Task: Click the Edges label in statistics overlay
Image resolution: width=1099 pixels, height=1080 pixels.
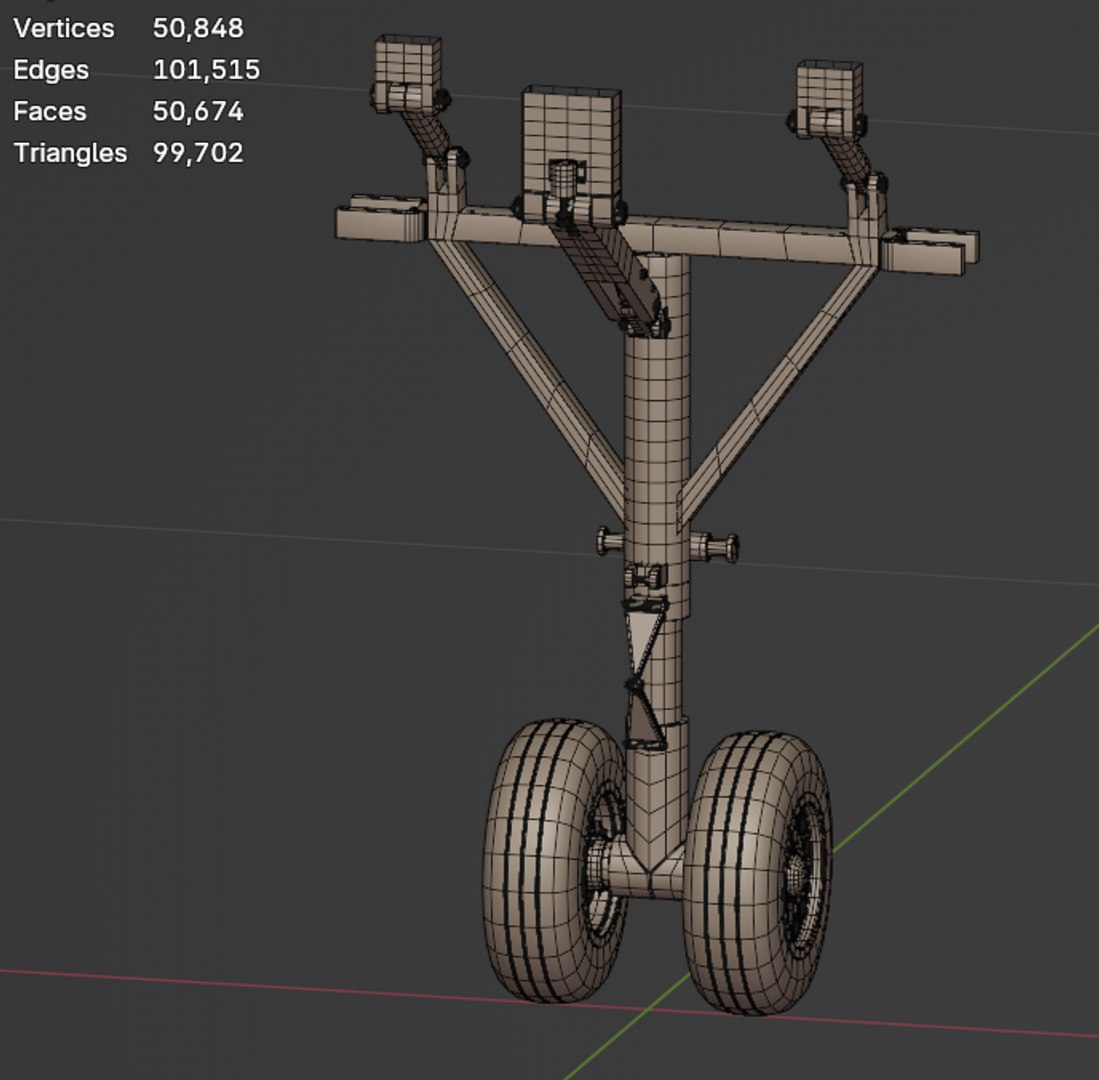Action: pyautogui.click(x=51, y=70)
